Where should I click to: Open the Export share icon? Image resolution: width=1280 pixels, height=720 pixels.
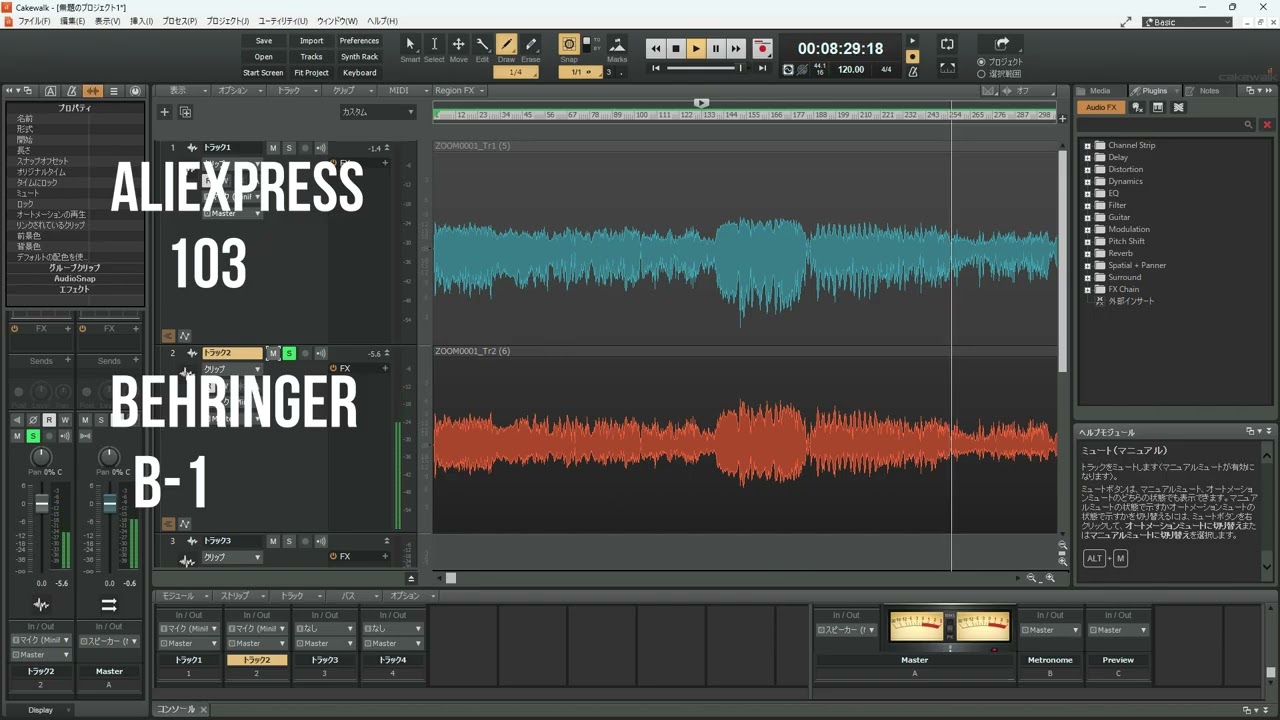coord(1002,44)
